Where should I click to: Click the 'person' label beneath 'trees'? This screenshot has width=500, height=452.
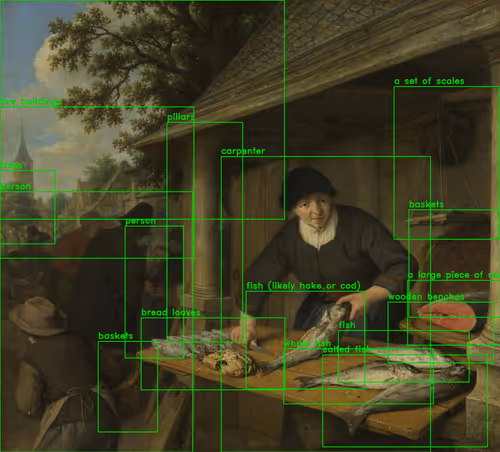pos(15,187)
